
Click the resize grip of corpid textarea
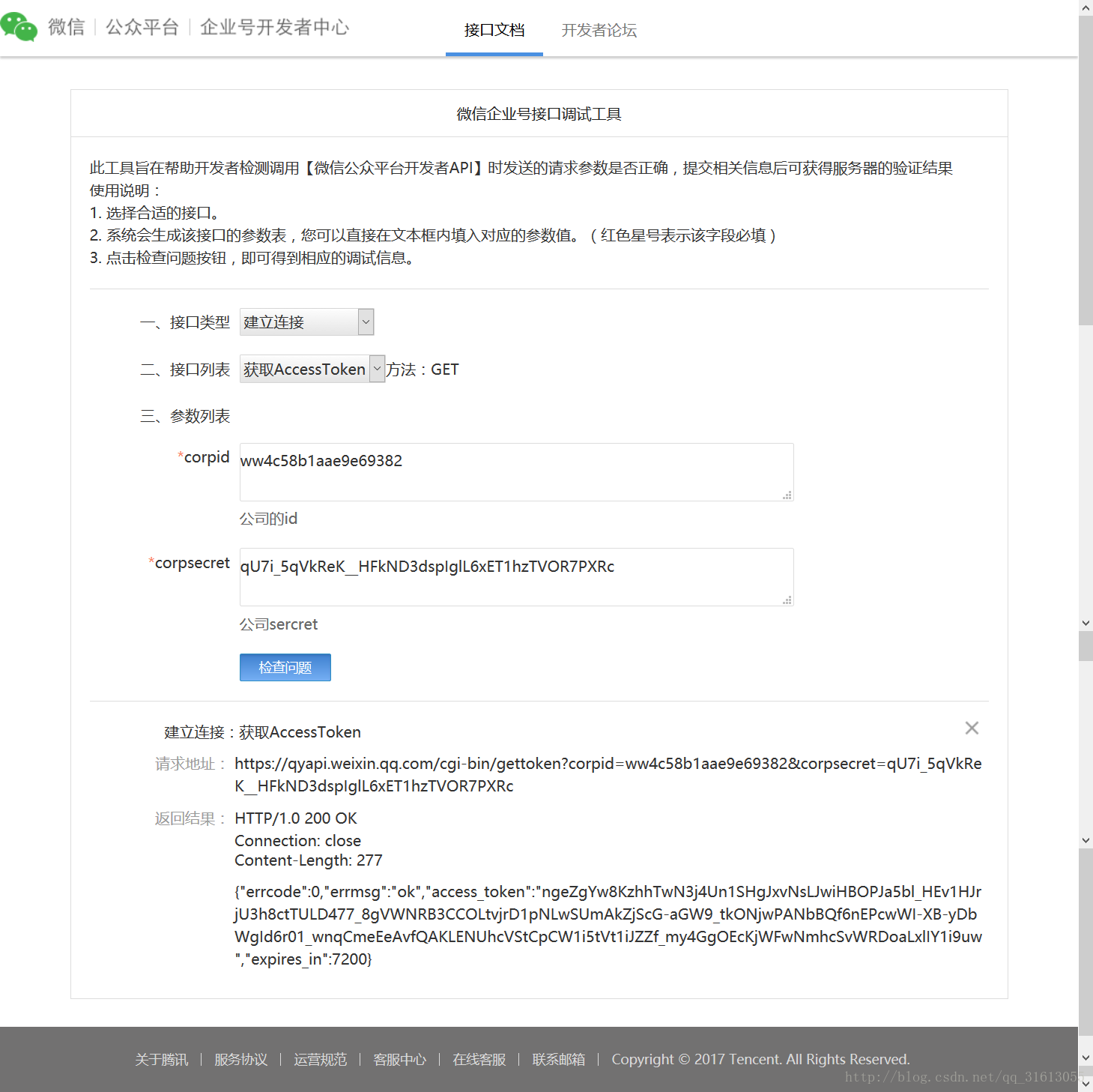click(787, 495)
